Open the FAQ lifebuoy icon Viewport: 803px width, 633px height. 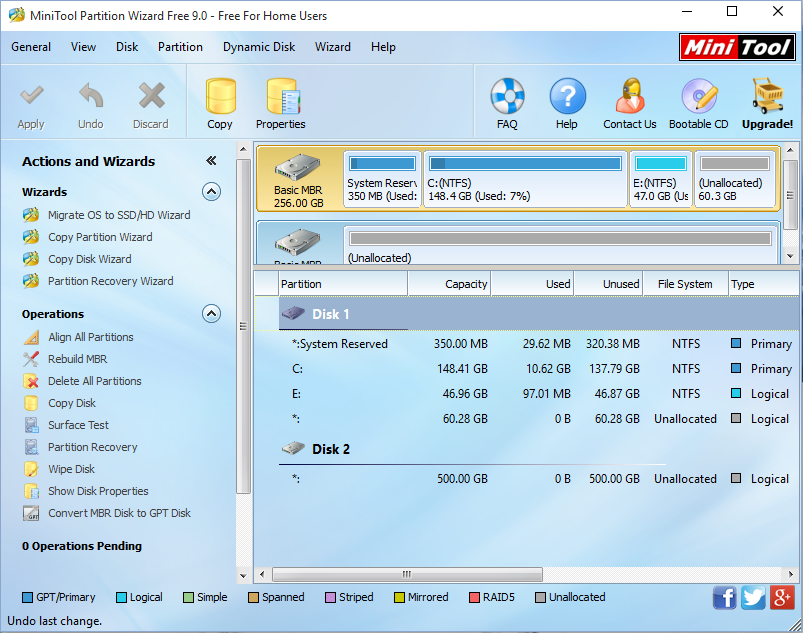pos(507,96)
